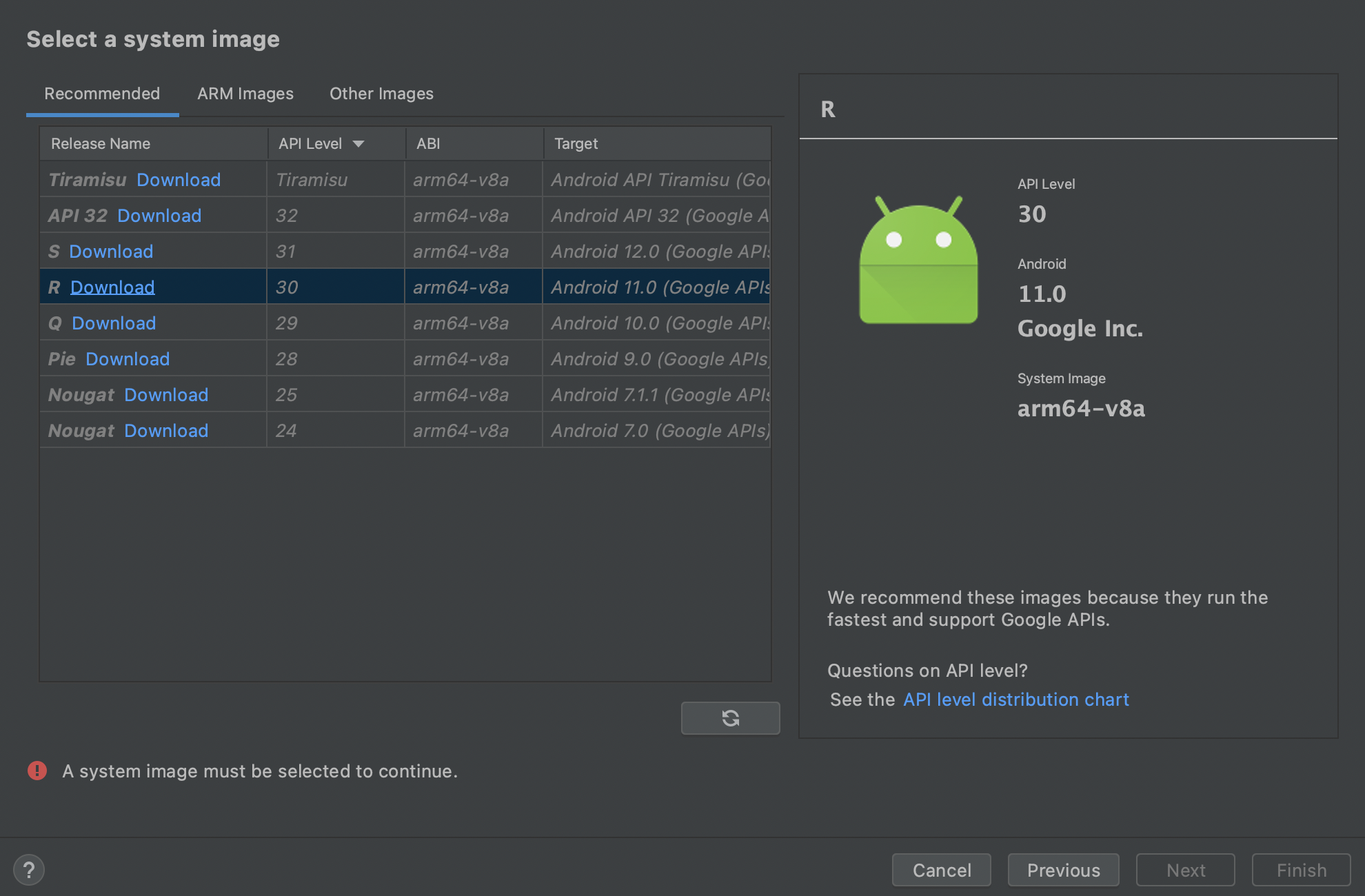Open the API level distribution chart link

coord(1016,700)
